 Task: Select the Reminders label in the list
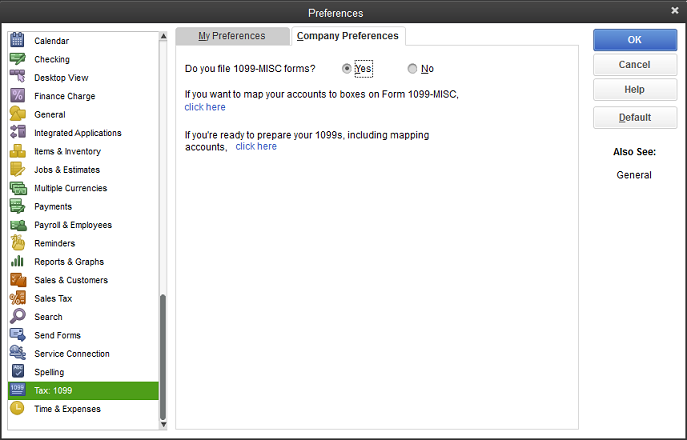[x=55, y=243]
